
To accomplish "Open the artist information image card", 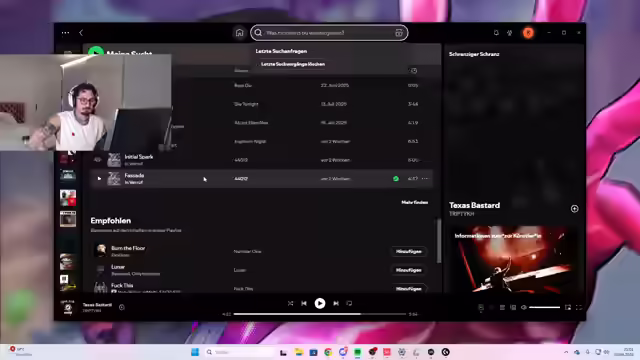I will 514,260.
